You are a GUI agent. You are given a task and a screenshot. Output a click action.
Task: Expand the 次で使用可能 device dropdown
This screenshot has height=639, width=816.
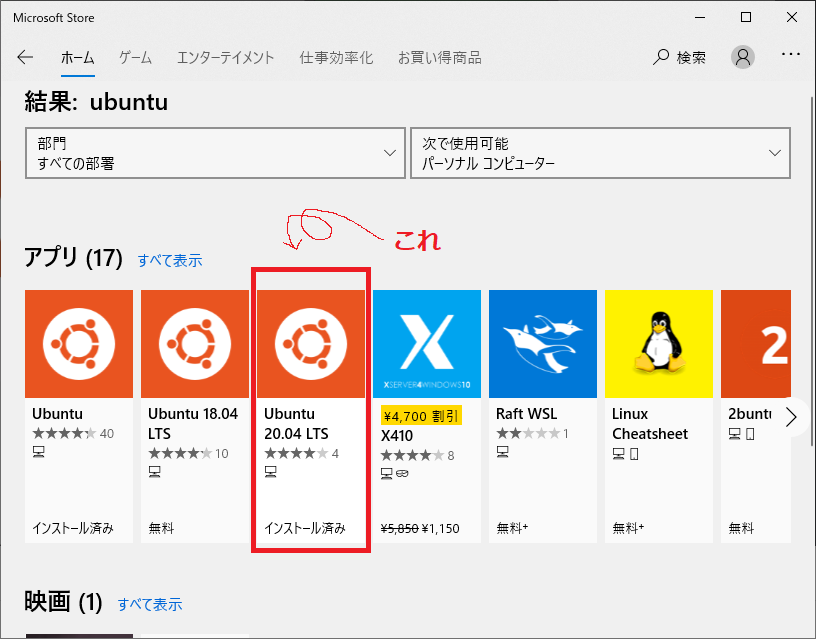point(601,153)
